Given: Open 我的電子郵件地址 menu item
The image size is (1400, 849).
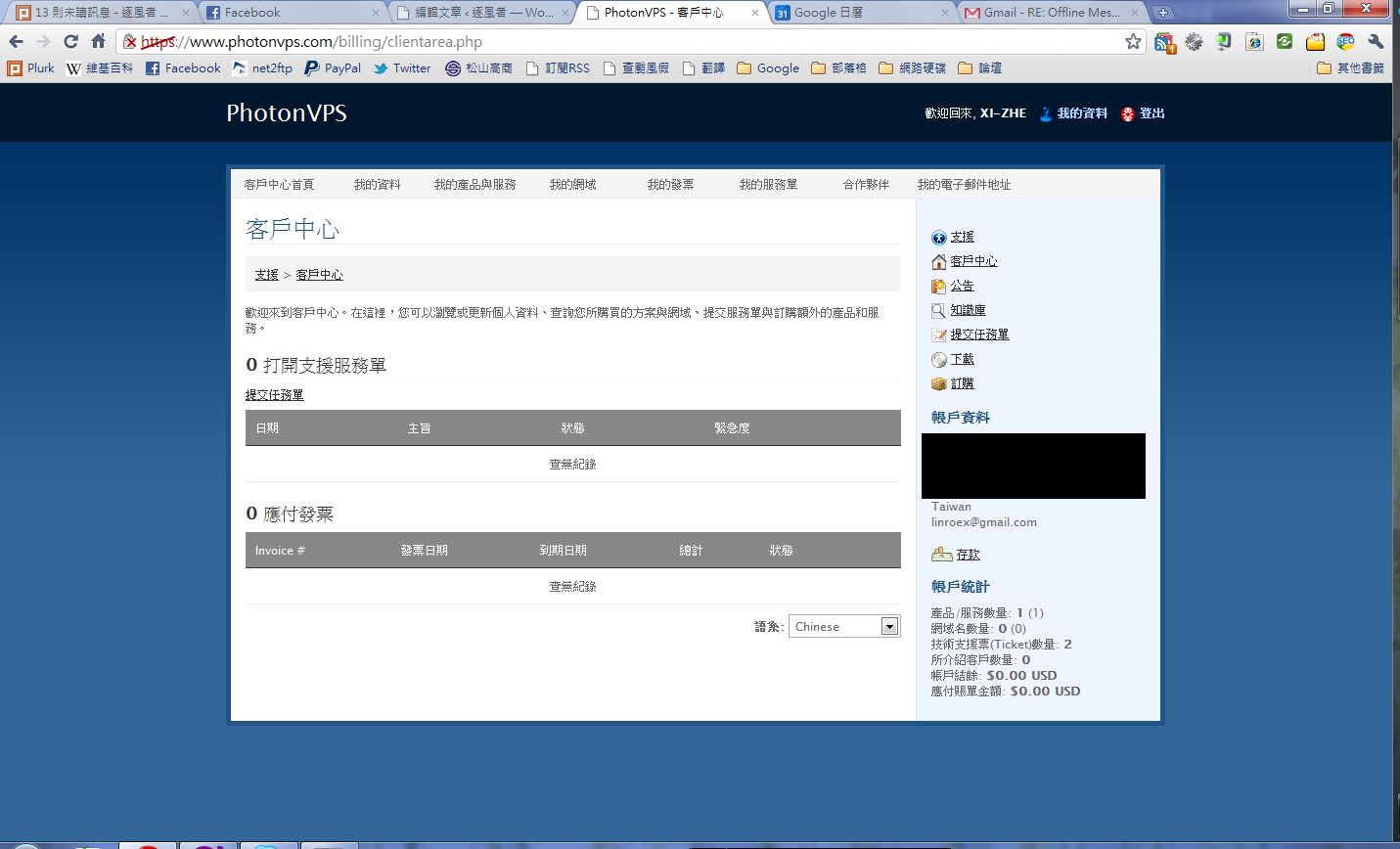Looking at the screenshot, I should [964, 184].
